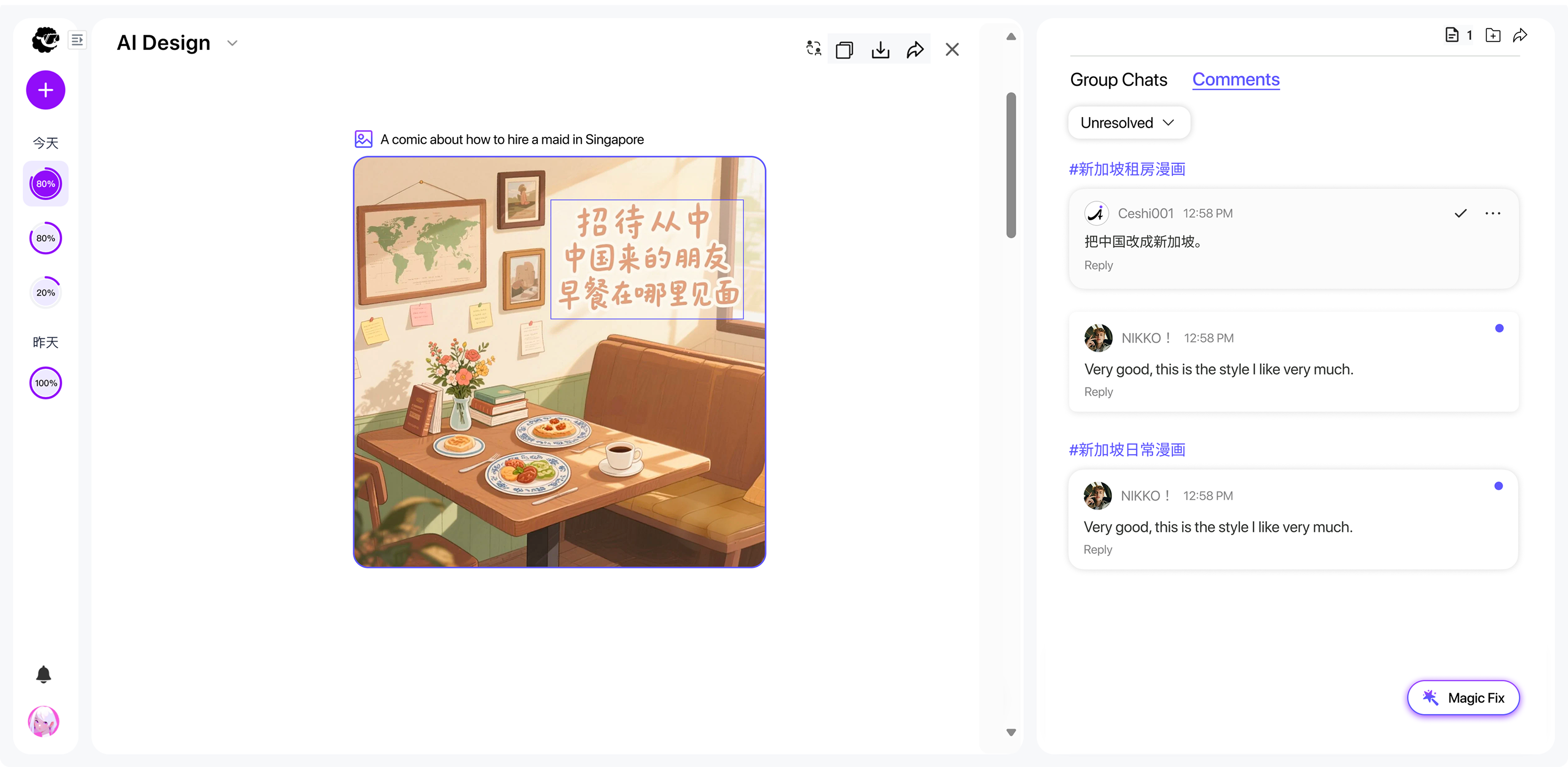Open the Unresolved filter dropdown
The height and width of the screenshot is (767, 1568).
pos(1129,122)
